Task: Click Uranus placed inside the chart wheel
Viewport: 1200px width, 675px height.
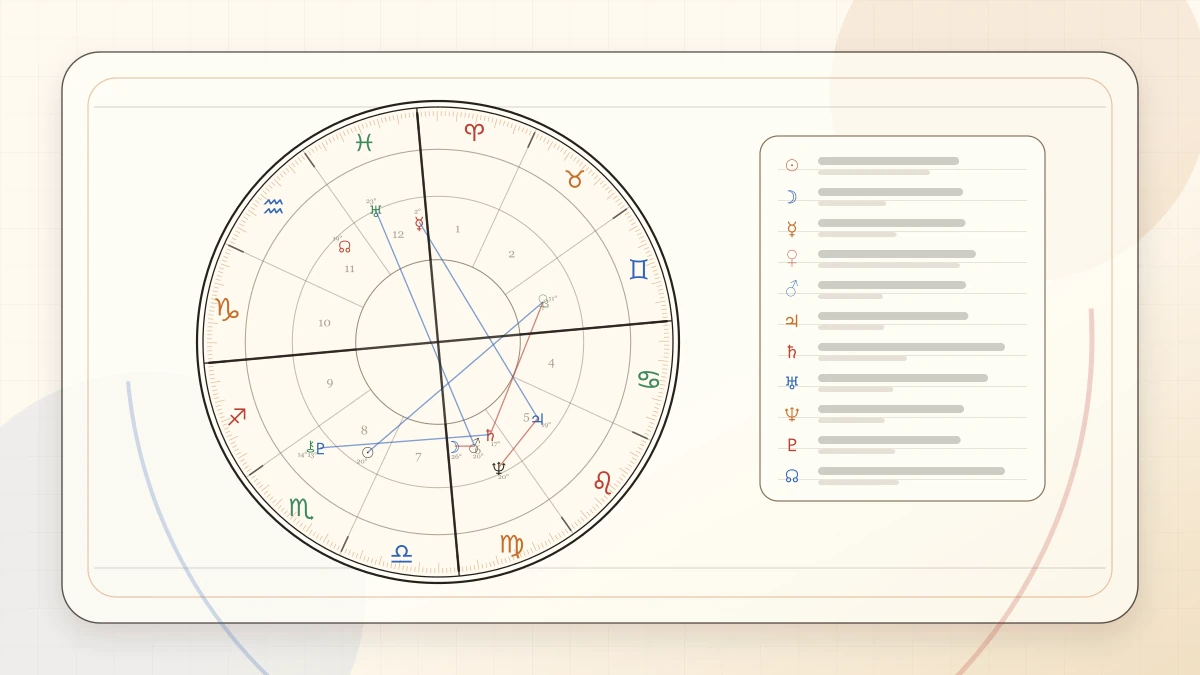Action: pyautogui.click(x=375, y=211)
